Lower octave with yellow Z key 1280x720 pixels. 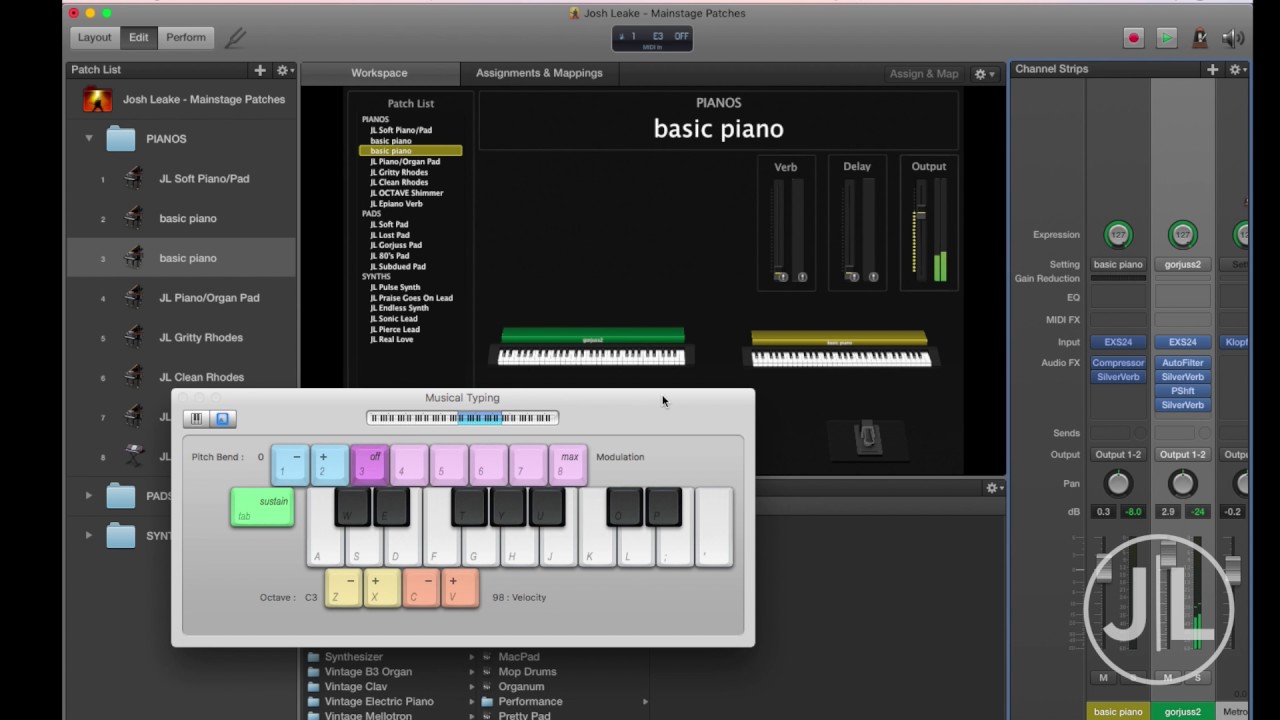tap(343, 588)
